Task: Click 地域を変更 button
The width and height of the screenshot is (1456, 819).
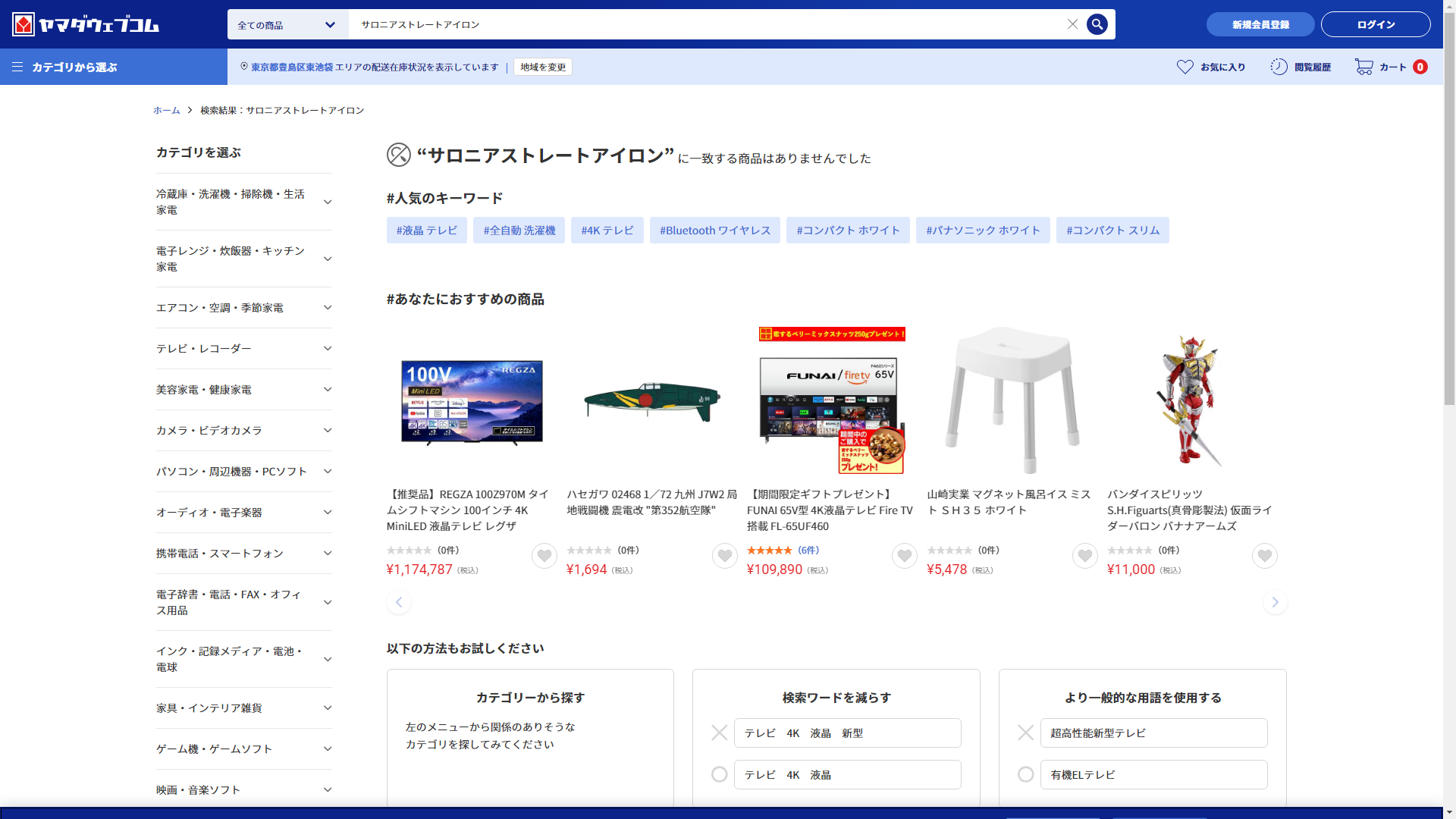Action: 542,67
